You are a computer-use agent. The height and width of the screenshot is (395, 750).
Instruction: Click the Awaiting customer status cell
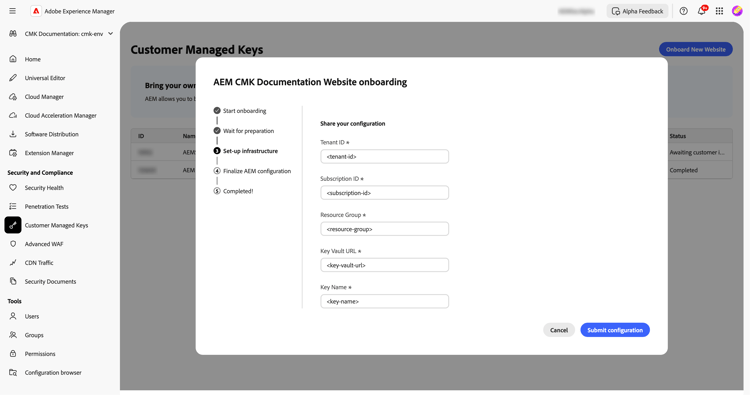697,152
